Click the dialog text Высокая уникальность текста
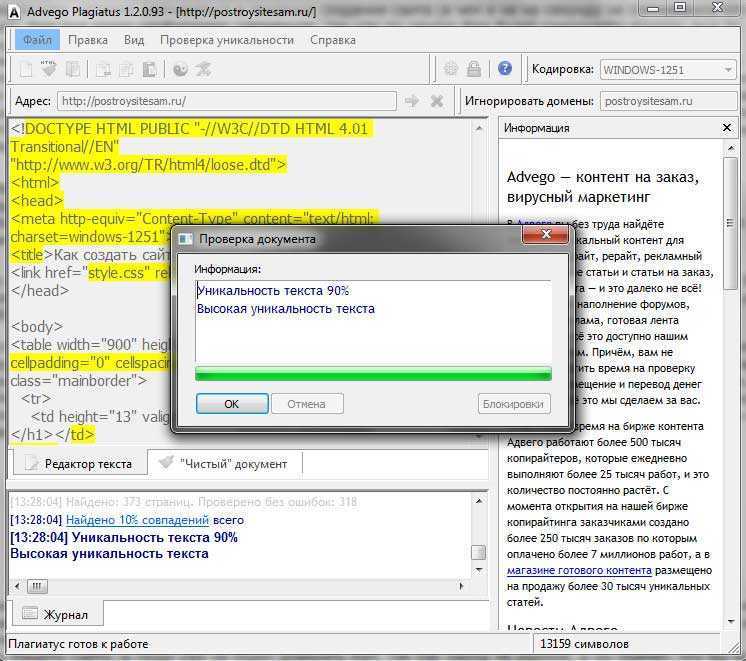746x661 pixels. (286, 308)
